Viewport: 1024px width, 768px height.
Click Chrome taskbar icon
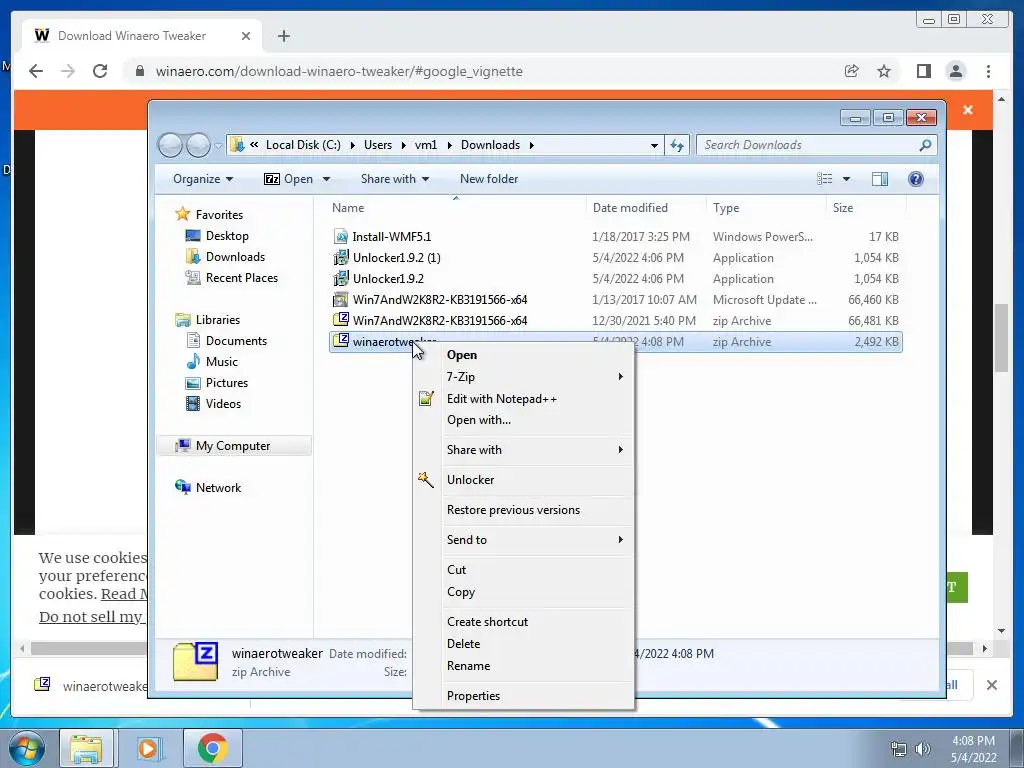(213, 748)
